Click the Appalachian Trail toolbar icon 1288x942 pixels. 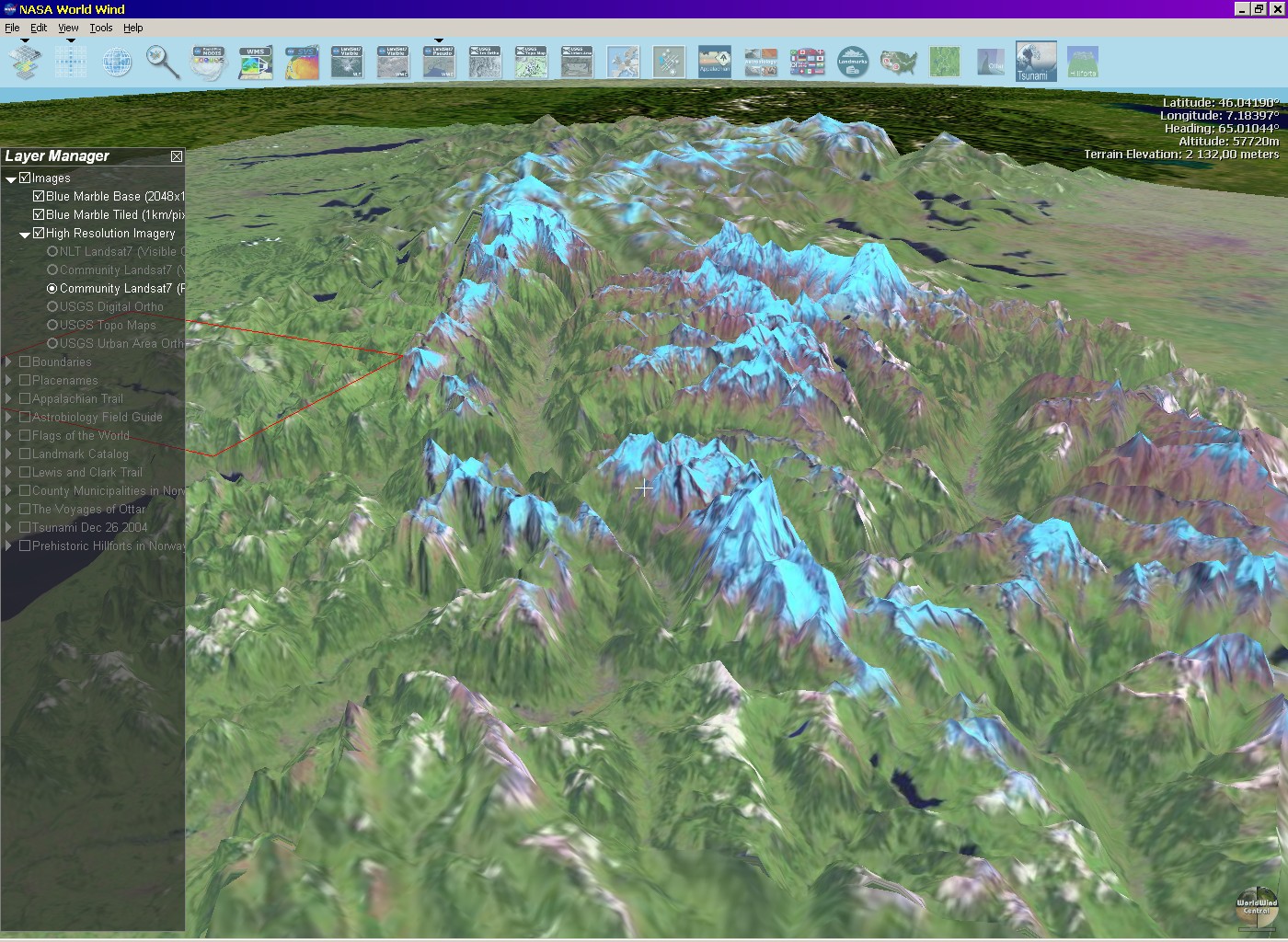pyautogui.click(x=715, y=61)
